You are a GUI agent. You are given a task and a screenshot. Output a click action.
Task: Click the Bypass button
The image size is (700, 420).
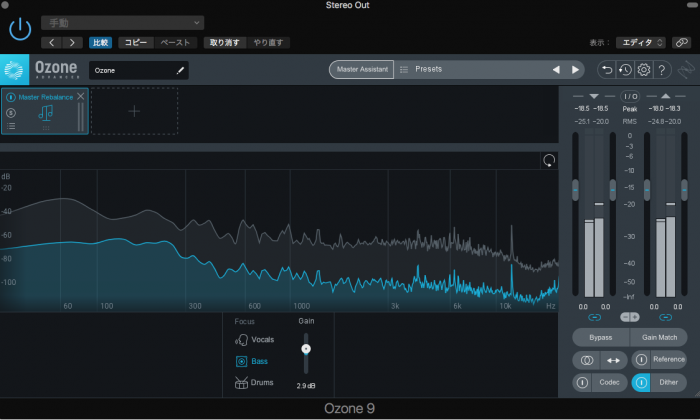tap(600, 337)
